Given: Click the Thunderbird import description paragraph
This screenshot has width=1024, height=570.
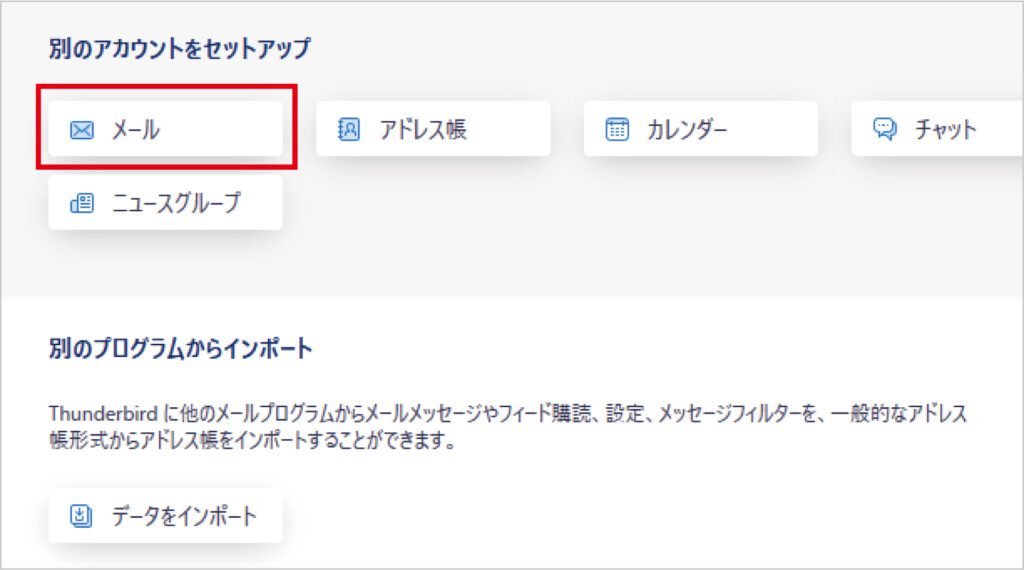Looking at the screenshot, I should click(x=508, y=426).
